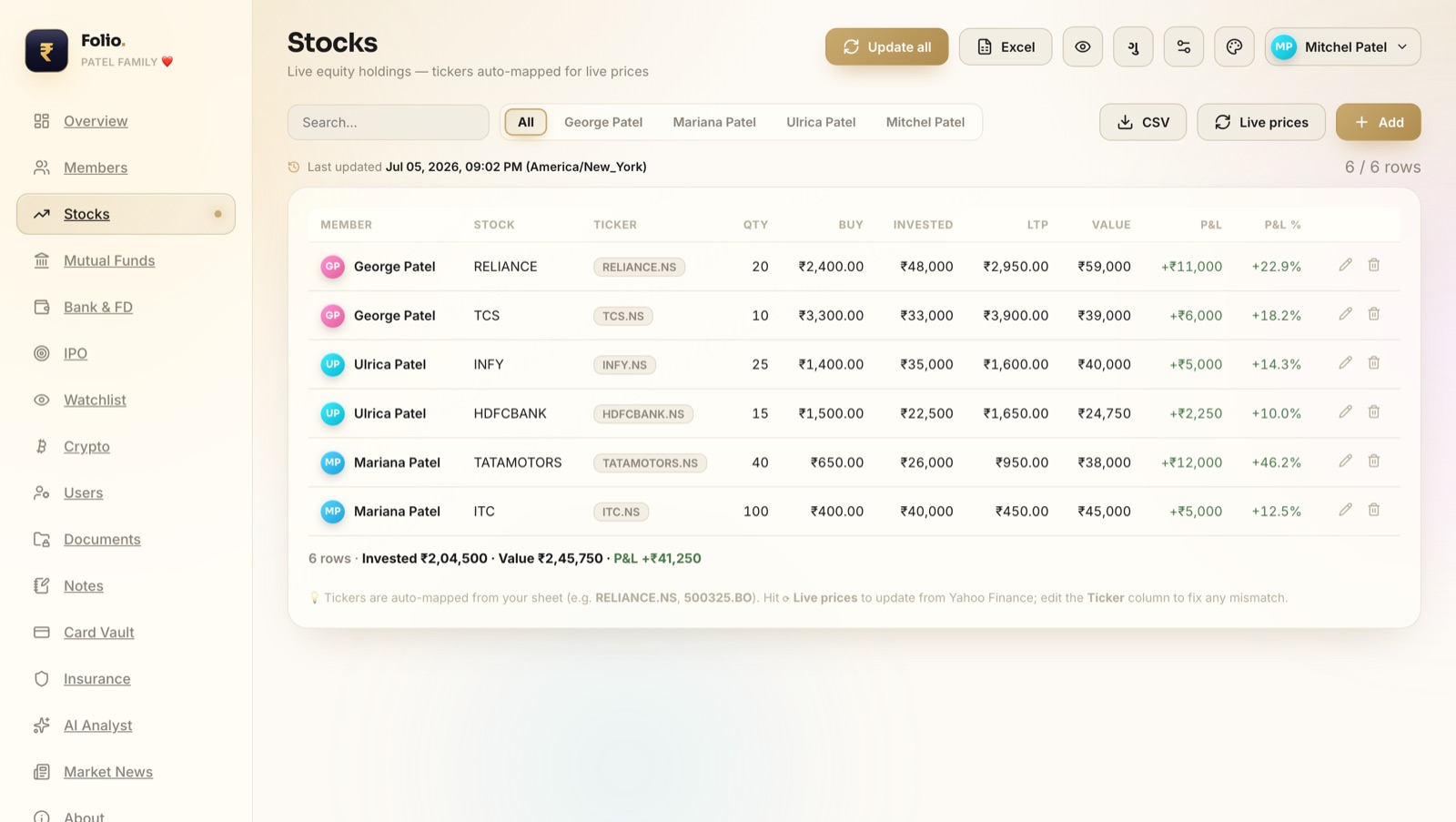Viewport: 1456px width, 822px height.
Task: Click the TATAMOTORS.NS ticker badge
Action: (x=650, y=462)
